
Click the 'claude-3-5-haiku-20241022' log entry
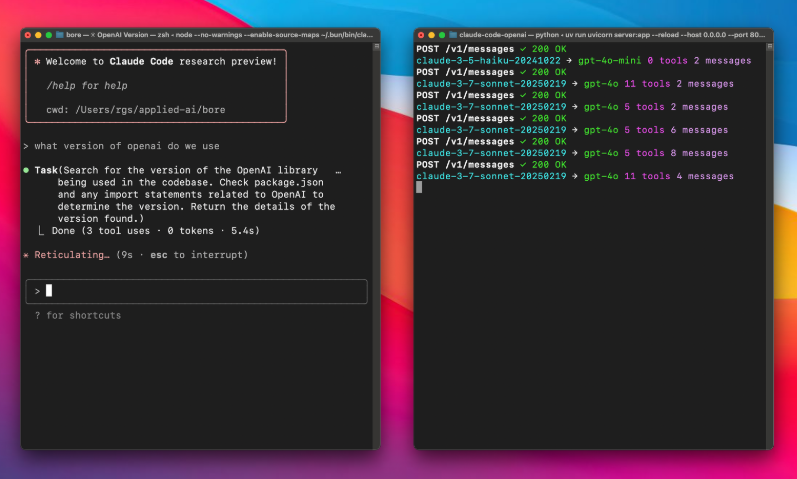488,61
